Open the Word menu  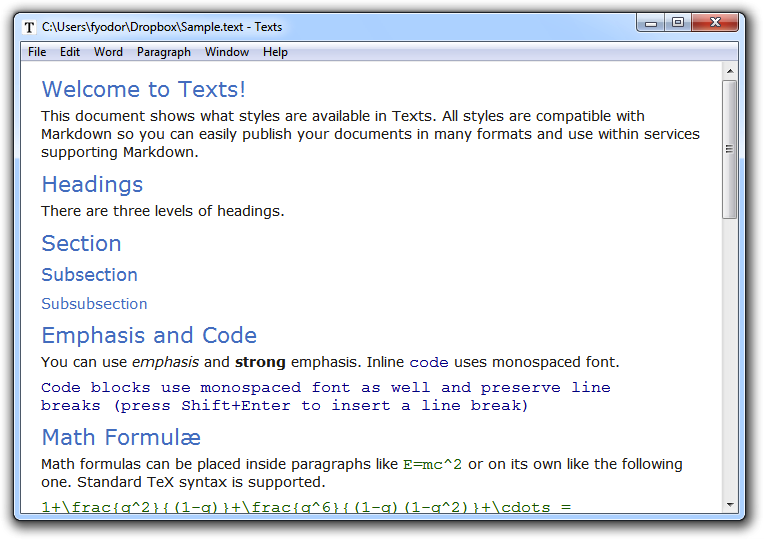tap(108, 52)
